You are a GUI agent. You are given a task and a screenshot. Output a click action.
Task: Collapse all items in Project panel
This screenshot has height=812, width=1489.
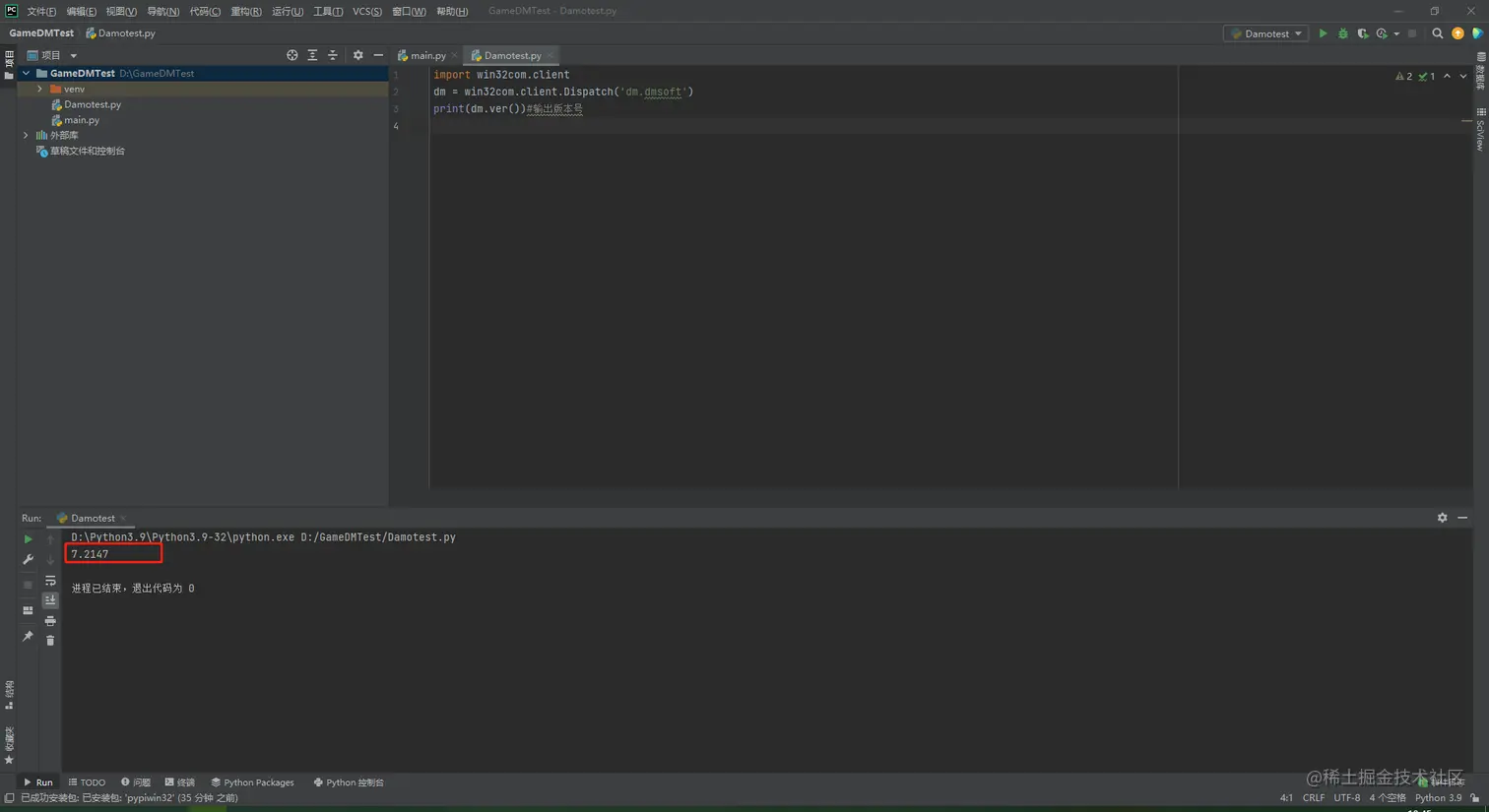coord(332,55)
